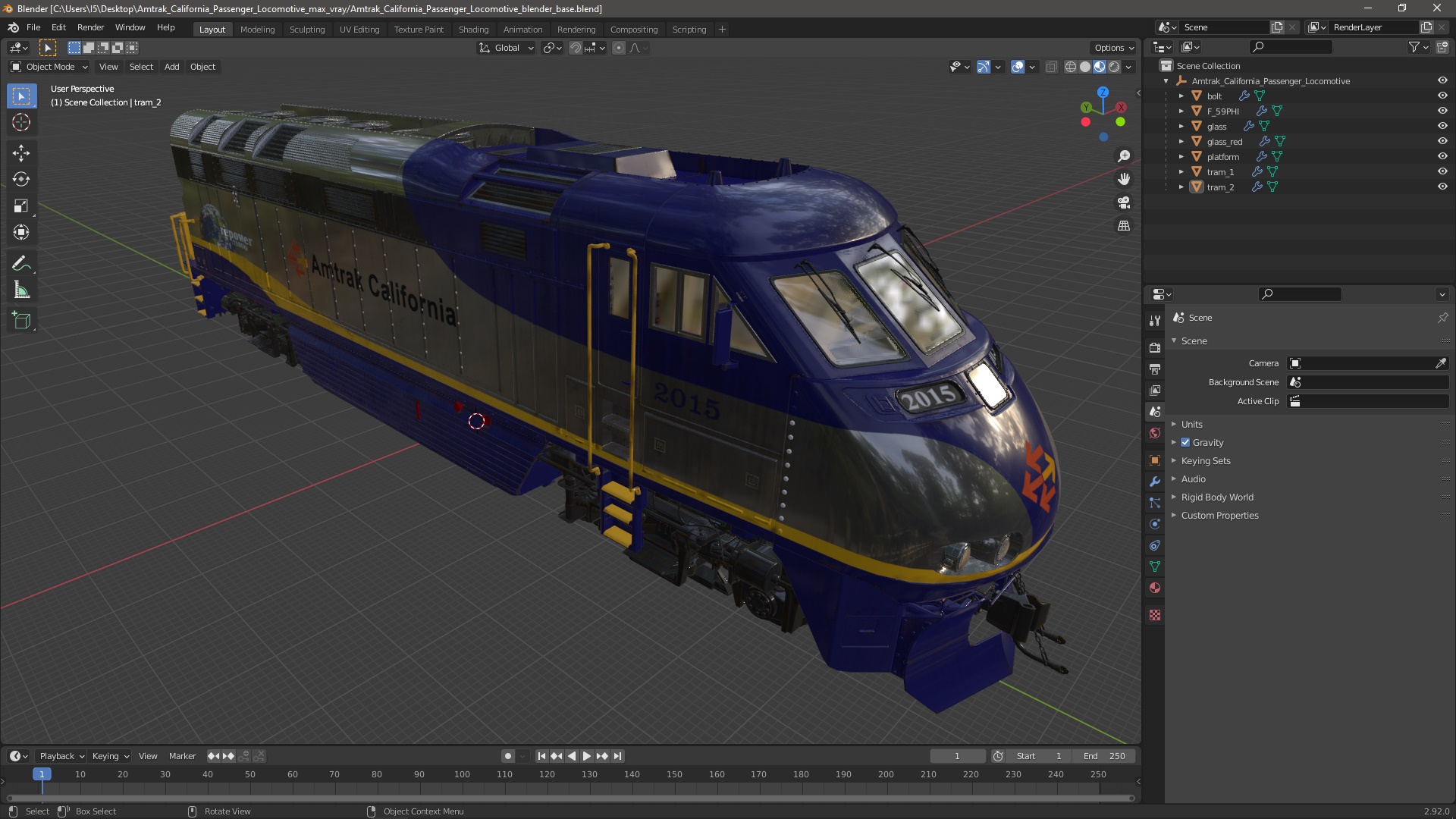Switch to the Scripting workspace tab

(x=689, y=30)
